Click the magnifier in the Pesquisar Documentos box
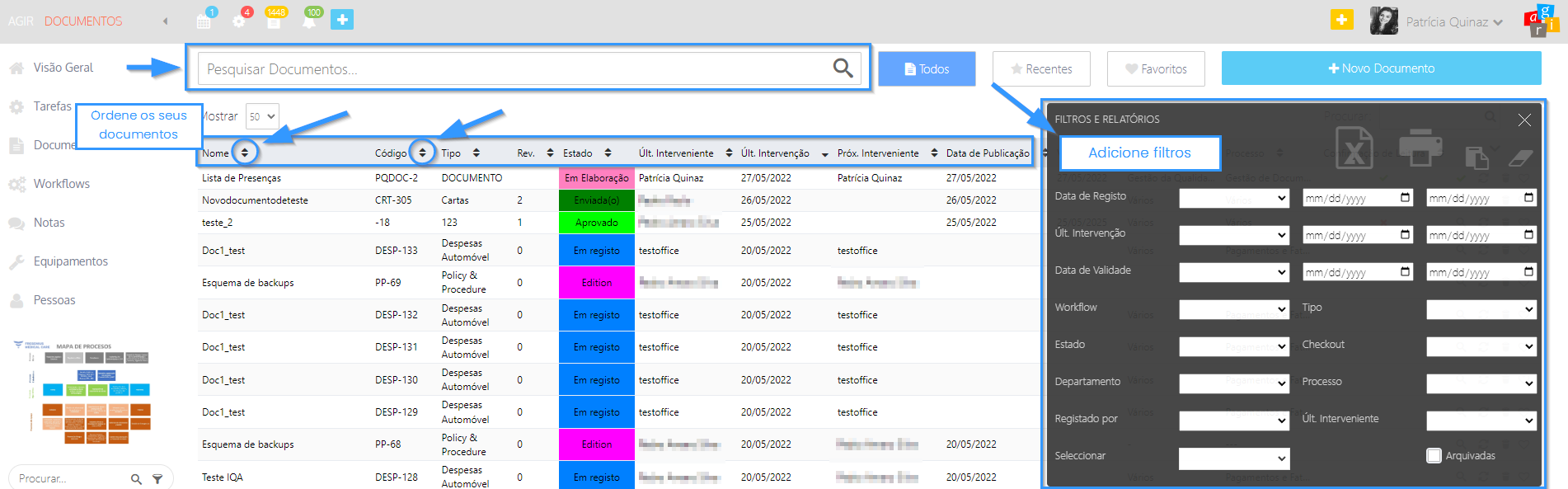This screenshot has height=489, width=1568. pyautogui.click(x=843, y=68)
